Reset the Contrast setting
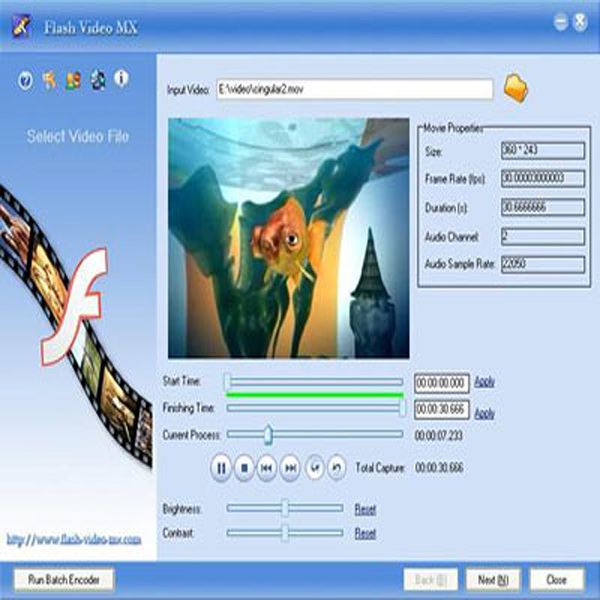Screen dimensions: 600x600 click(365, 533)
